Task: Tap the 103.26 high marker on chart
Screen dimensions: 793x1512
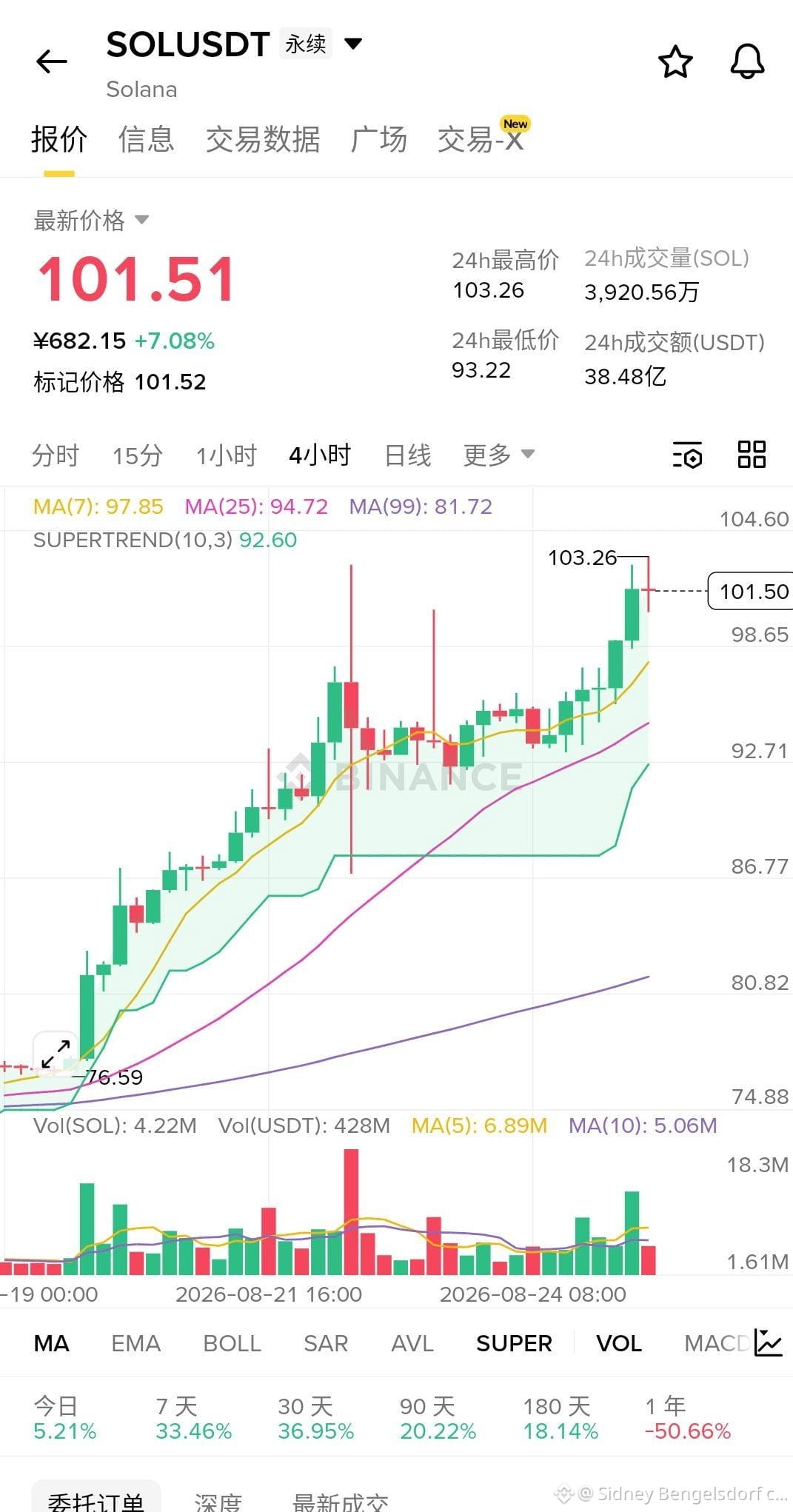Action: 582,557
